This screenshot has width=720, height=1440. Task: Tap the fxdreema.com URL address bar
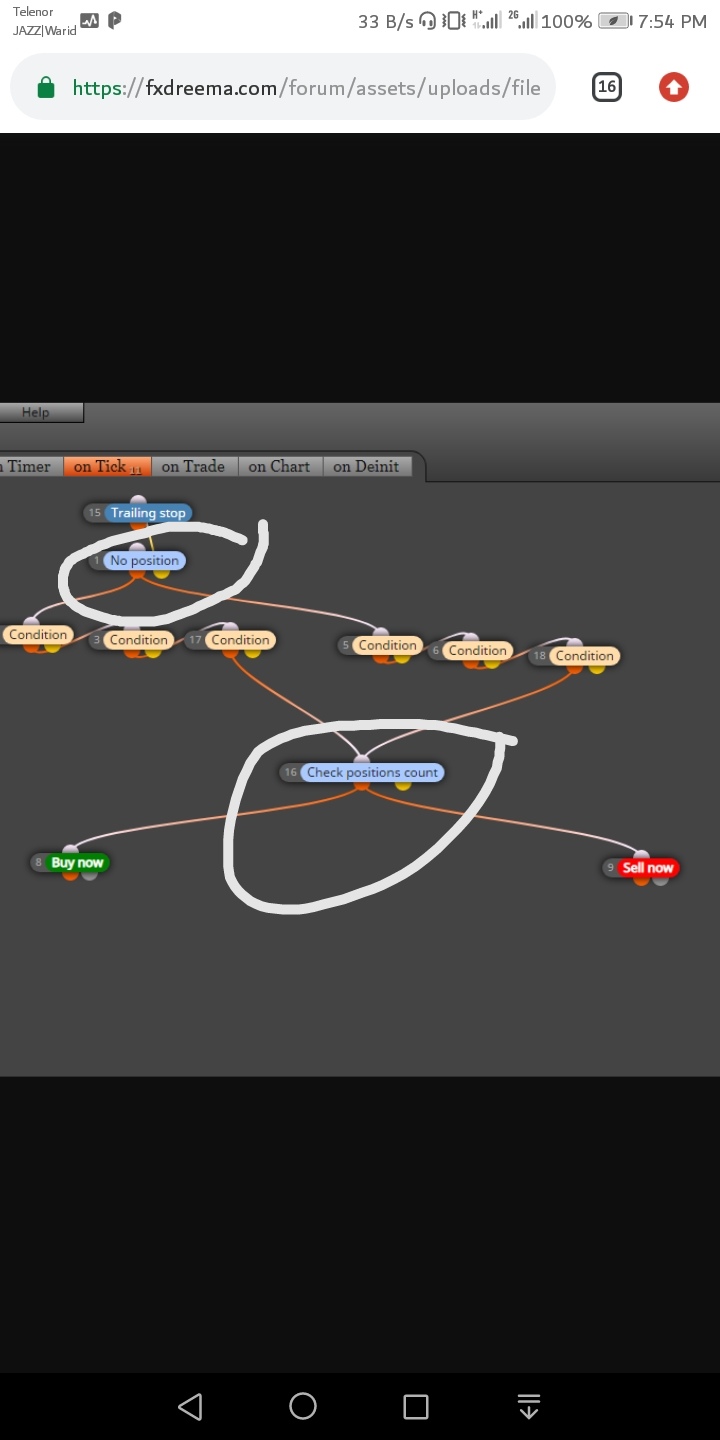[282, 88]
